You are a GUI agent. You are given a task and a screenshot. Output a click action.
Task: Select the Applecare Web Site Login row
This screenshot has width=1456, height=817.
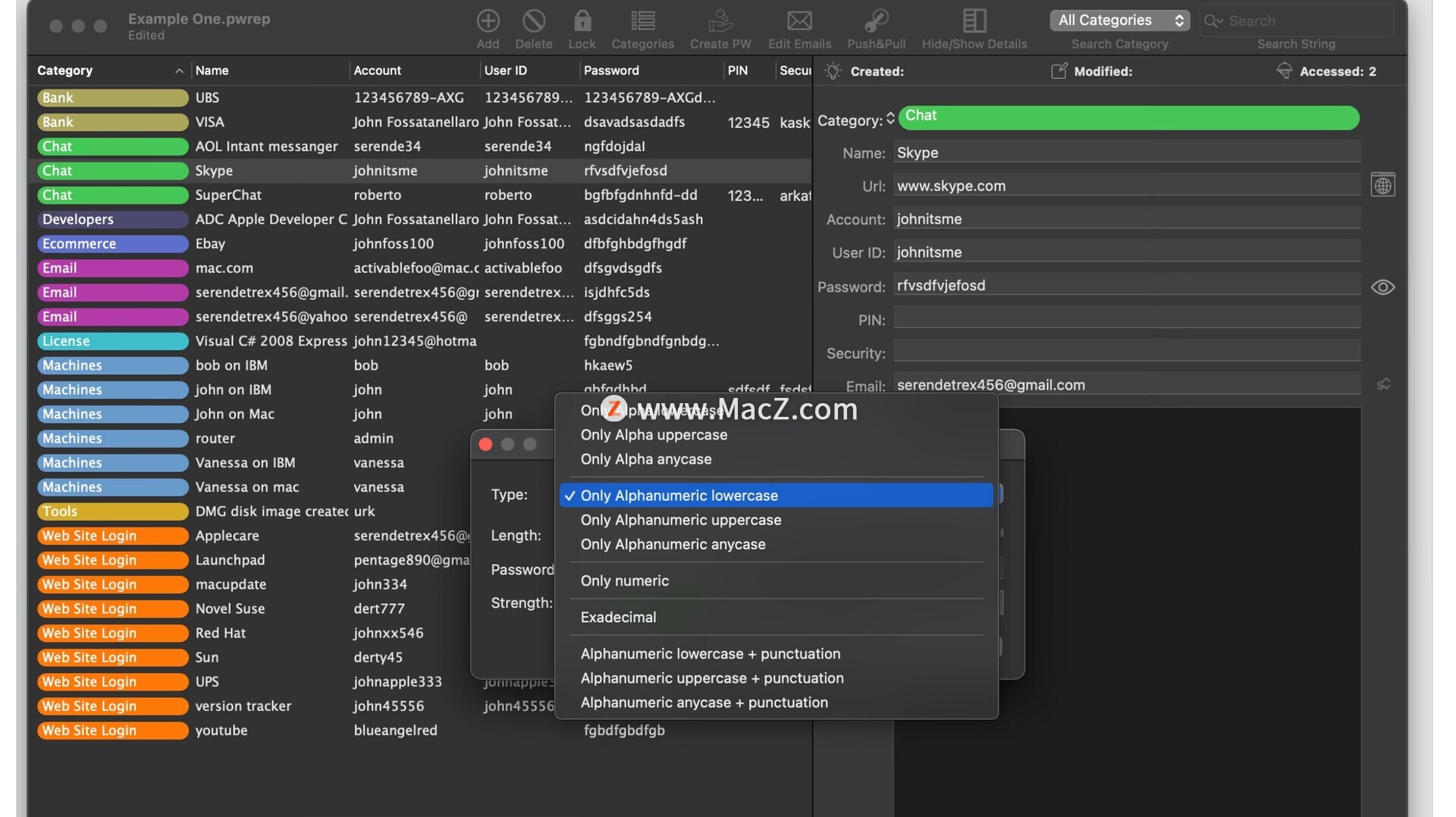[250, 535]
